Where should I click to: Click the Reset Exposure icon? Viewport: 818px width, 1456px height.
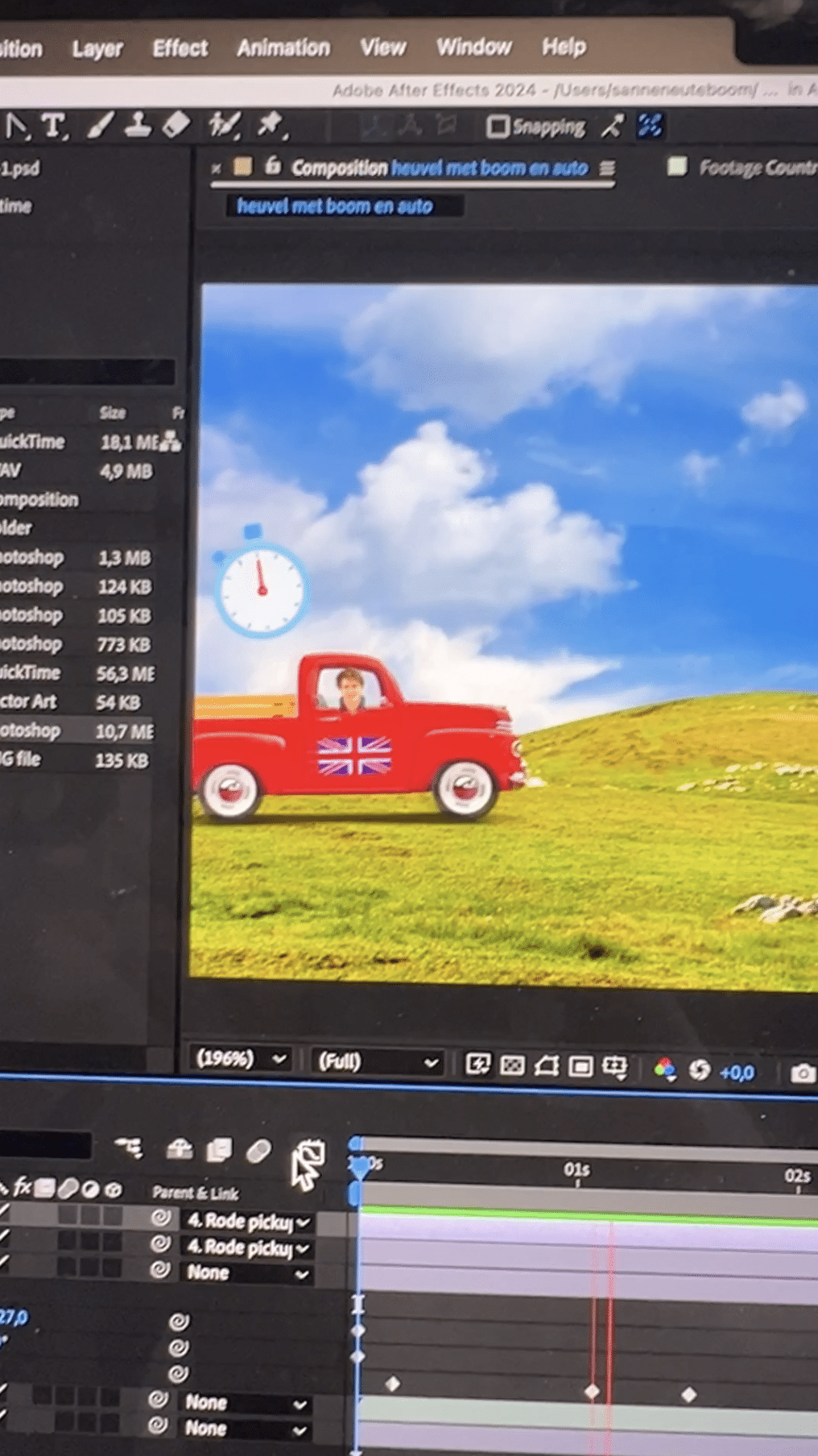click(x=700, y=1069)
